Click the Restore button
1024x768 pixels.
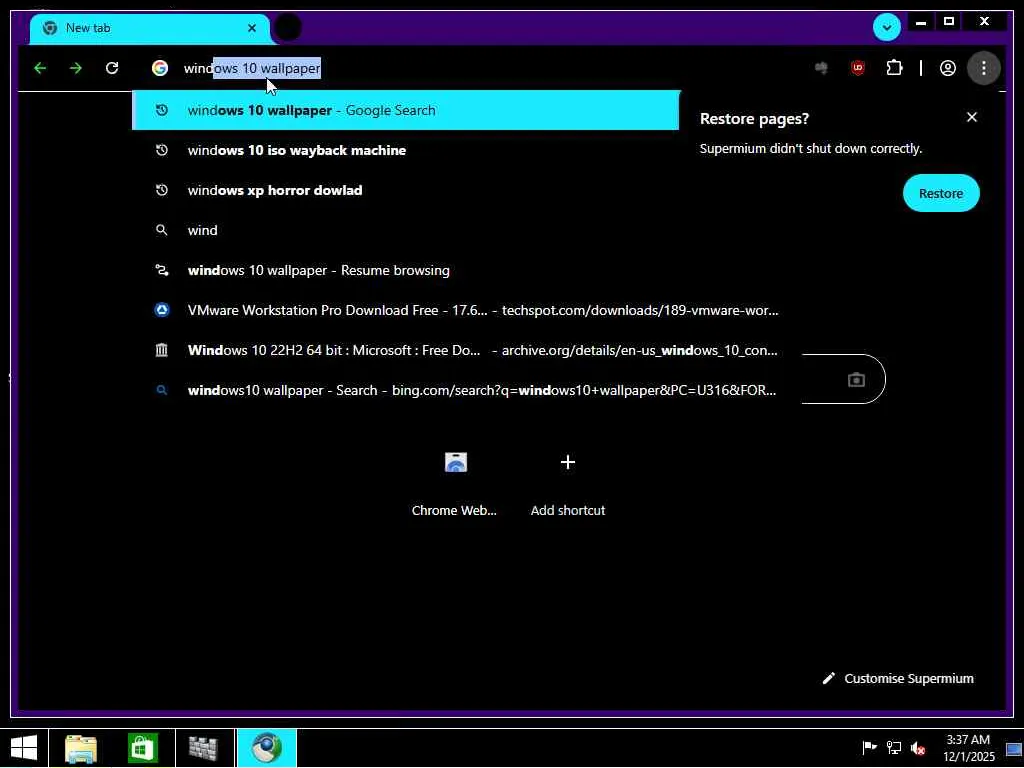coord(940,193)
